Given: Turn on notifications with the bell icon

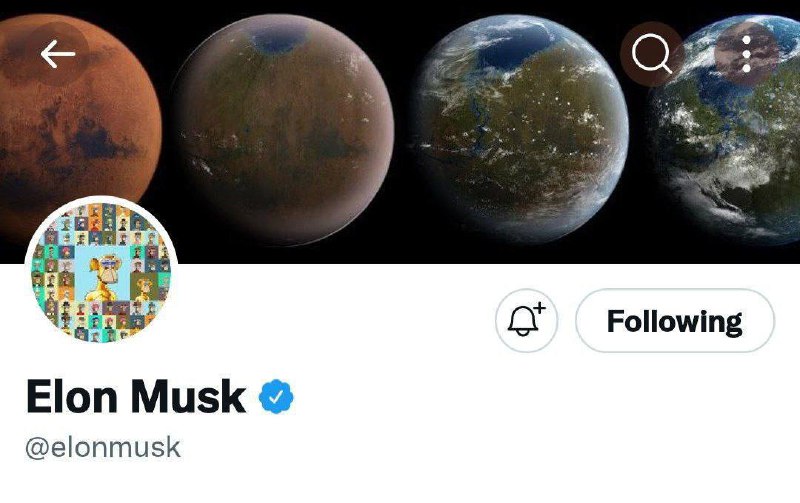Looking at the screenshot, I should (x=527, y=321).
